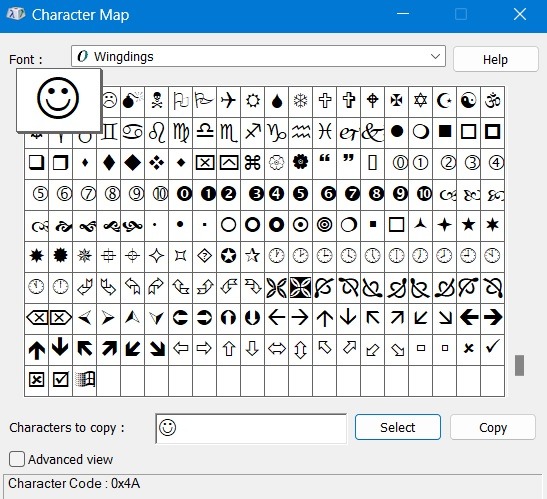Select the sun symbol character
547x499 pixels.
click(x=253, y=101)
